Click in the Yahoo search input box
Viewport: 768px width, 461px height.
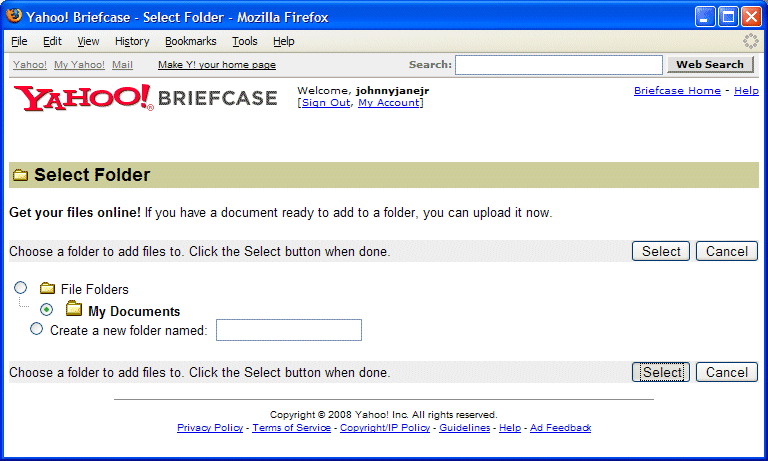(x=558, y=65)
